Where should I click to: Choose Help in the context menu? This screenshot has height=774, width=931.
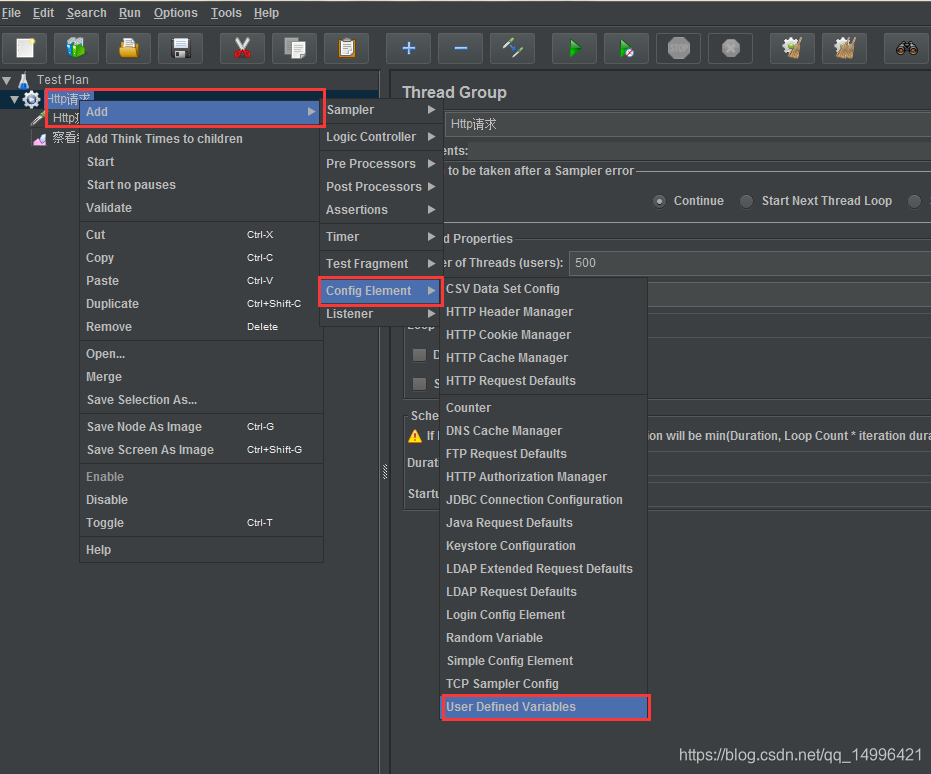point(201,550)
